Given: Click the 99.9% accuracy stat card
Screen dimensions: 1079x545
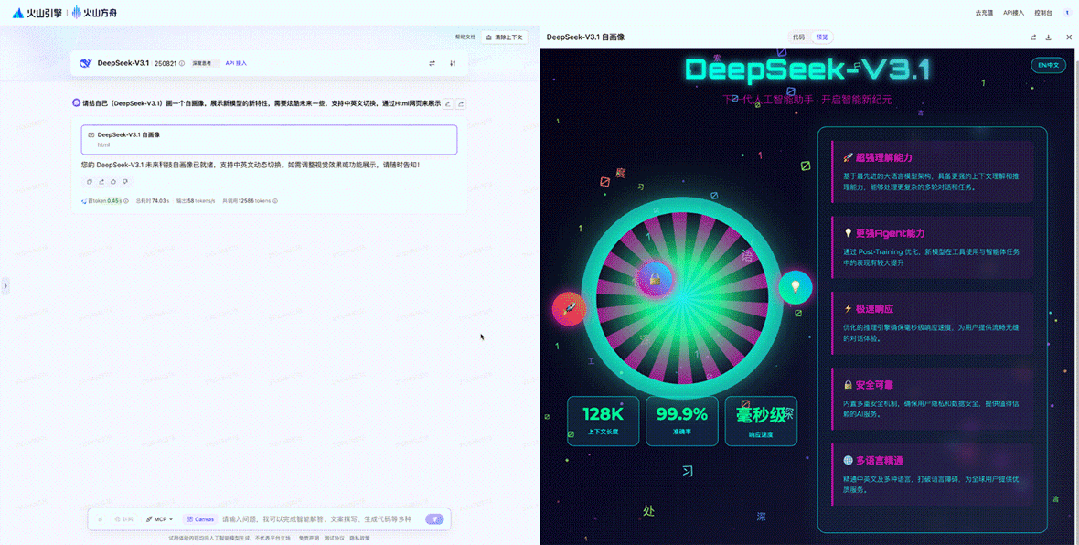Looking at the screenshot, I should coord(682,421).
